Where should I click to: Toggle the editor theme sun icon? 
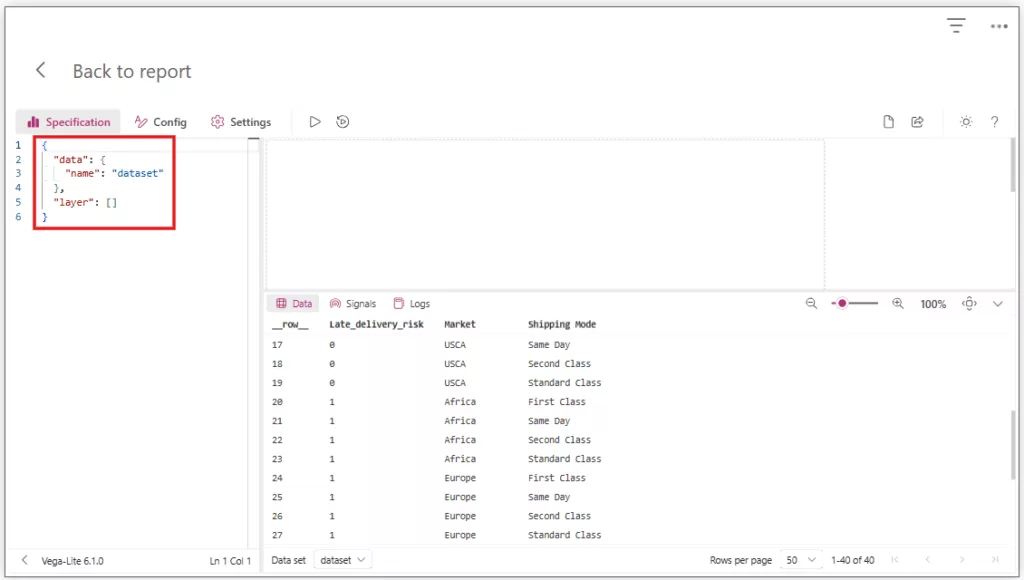[966, 122]
